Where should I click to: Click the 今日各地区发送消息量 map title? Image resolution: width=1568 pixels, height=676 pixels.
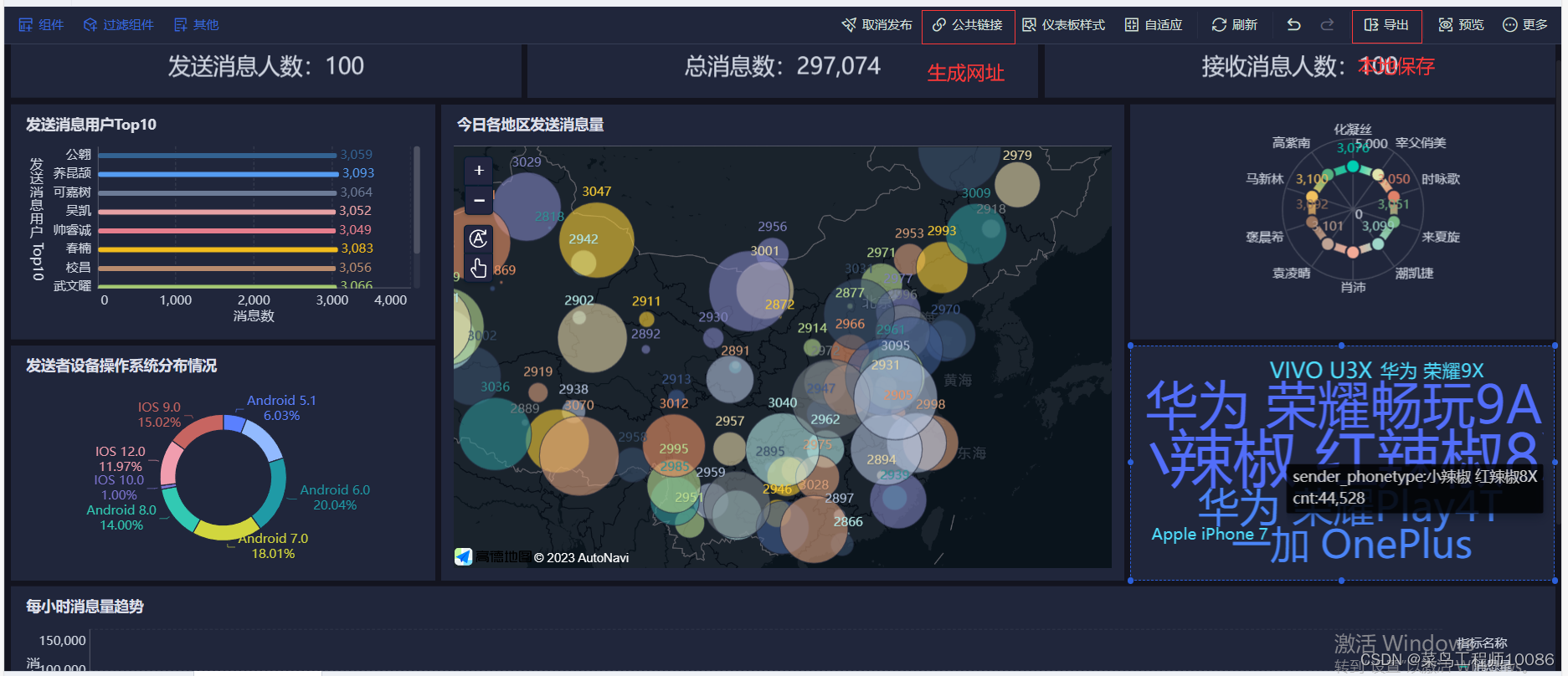coord(530,125)
